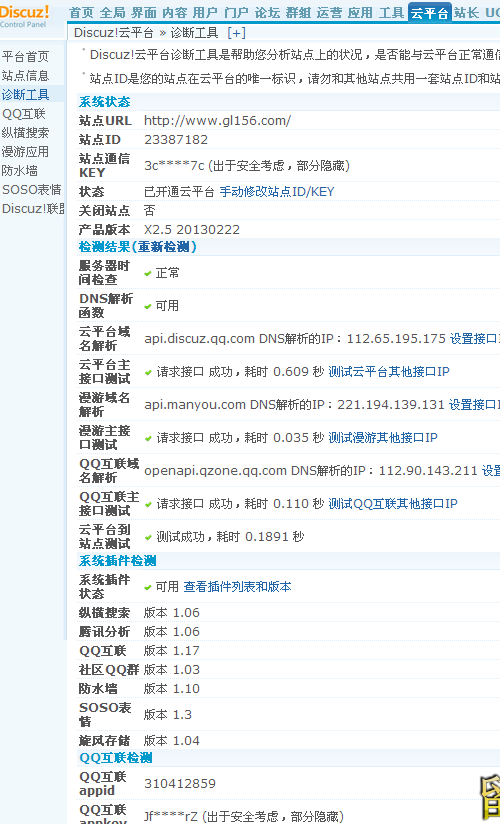The height and width of the screenshot is (824, 500).
Task: Click the [+] add shortcut link
Action: click(237, 33)
